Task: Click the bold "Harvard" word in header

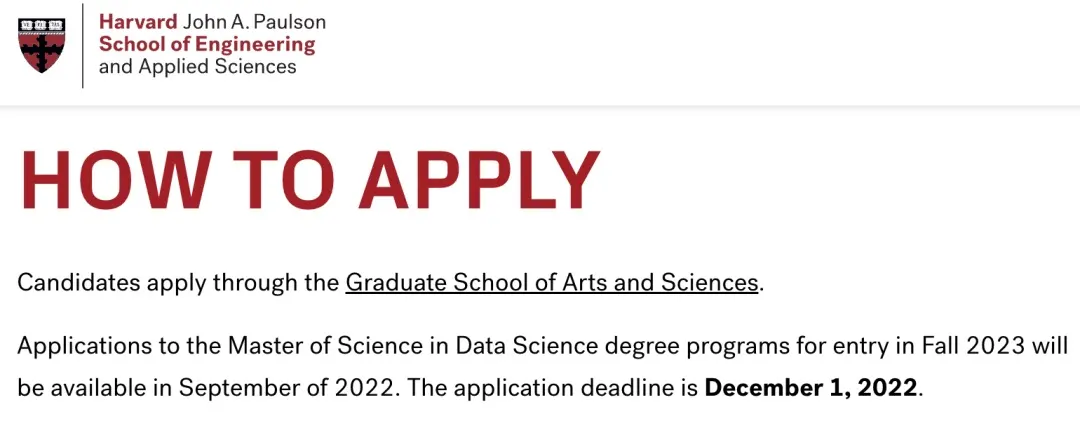Action: point(139,21)
